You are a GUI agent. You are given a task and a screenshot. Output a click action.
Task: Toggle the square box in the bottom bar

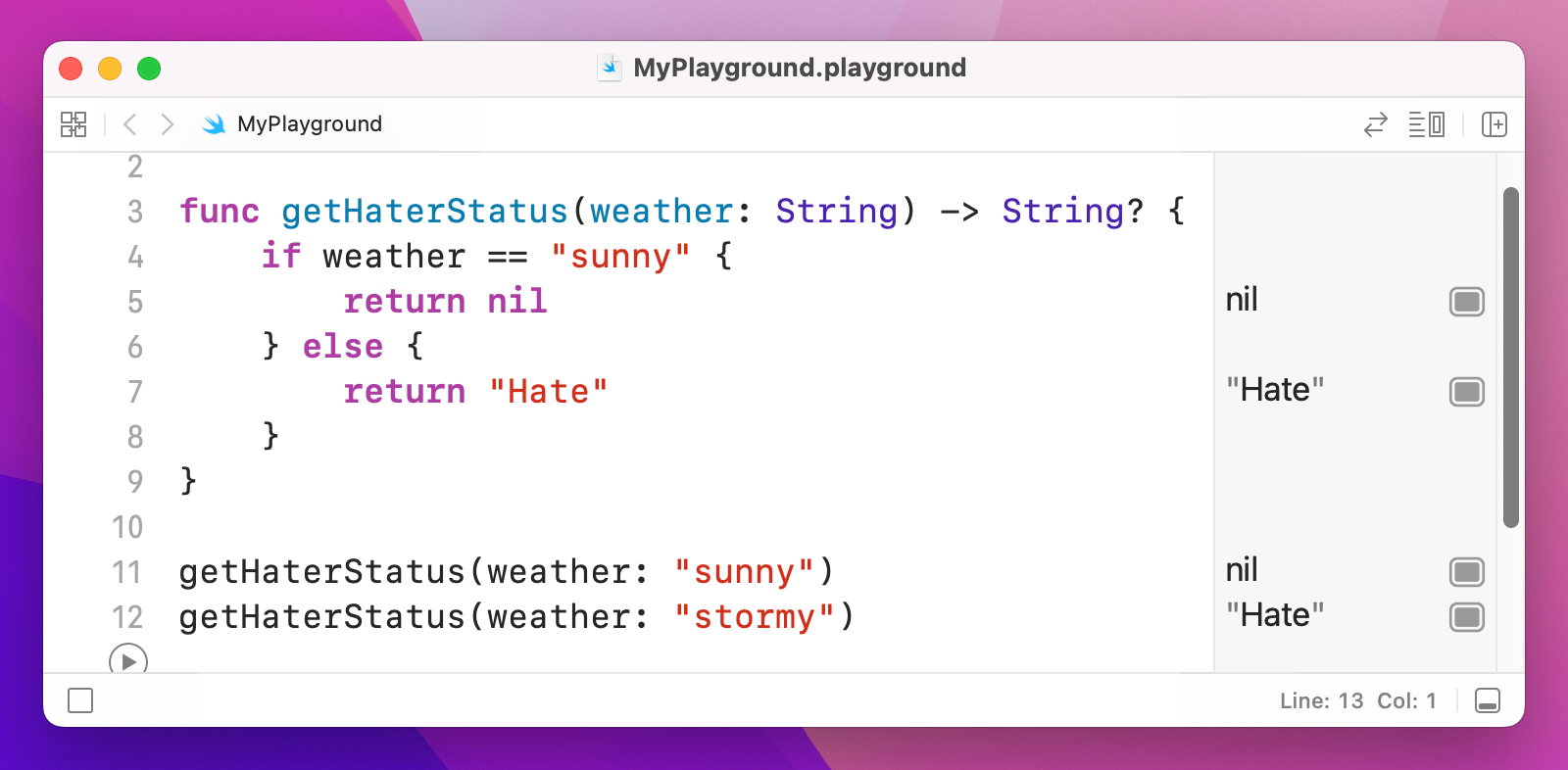pyautogui.click(x=80, y=700)
